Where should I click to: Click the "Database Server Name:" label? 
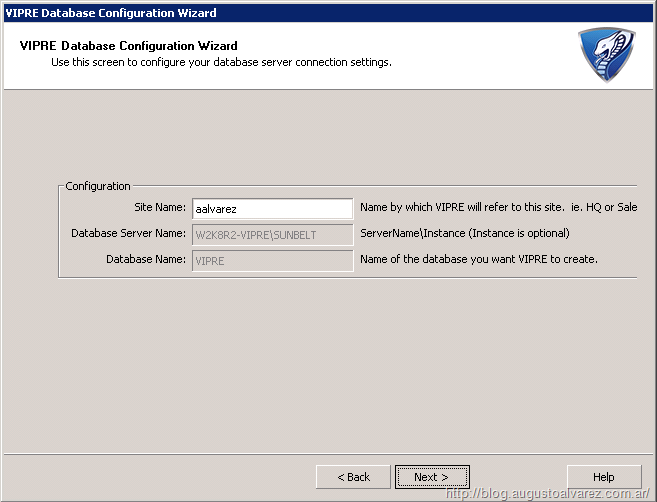[128, 234]
